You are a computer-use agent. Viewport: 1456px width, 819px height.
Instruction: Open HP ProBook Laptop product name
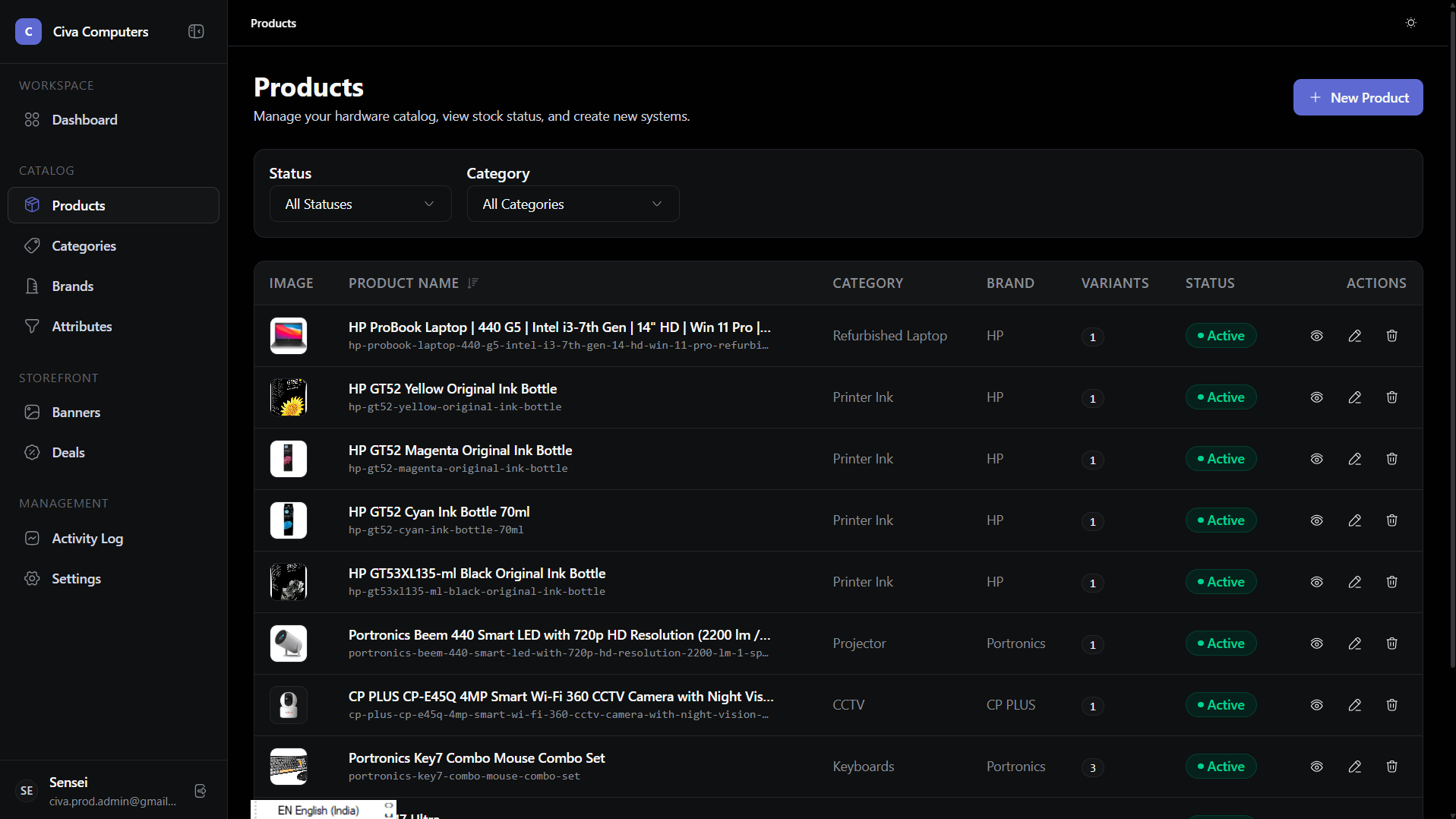[559, 327]
